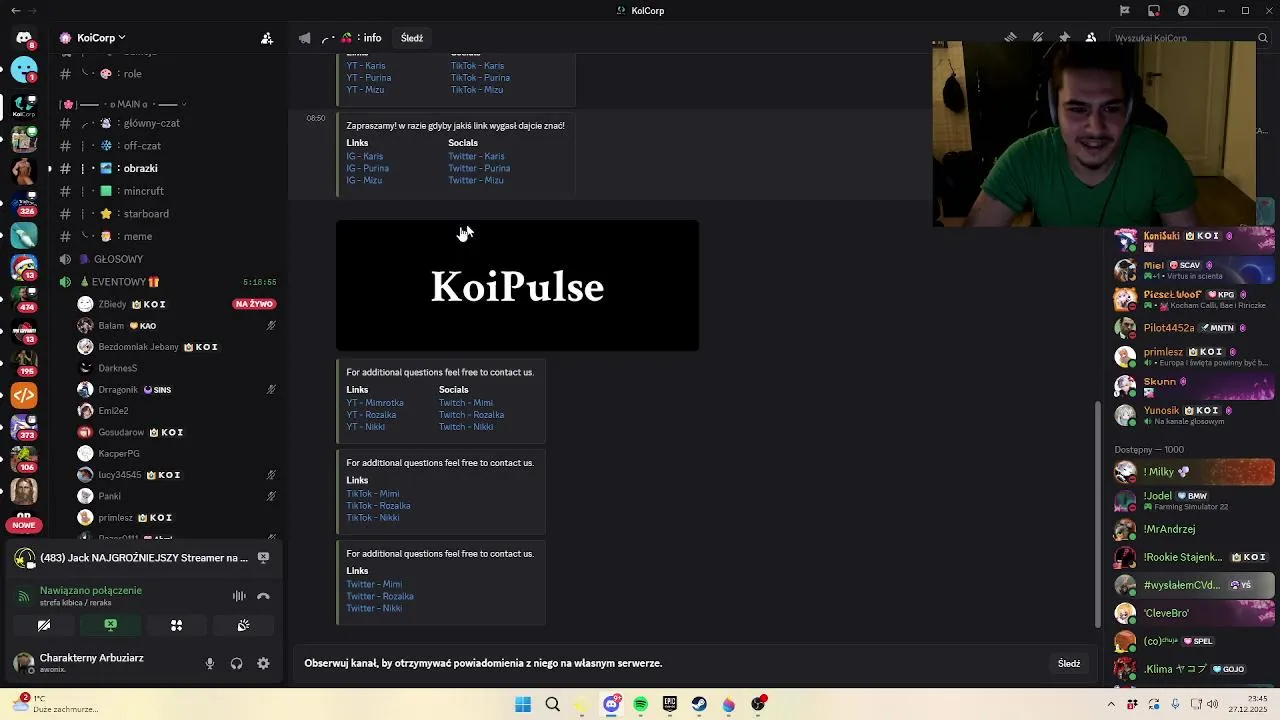This screenshot has width=1280, height=720.
Task: Stop watching stream icon next to Jack stream
Action: [263, 558]
